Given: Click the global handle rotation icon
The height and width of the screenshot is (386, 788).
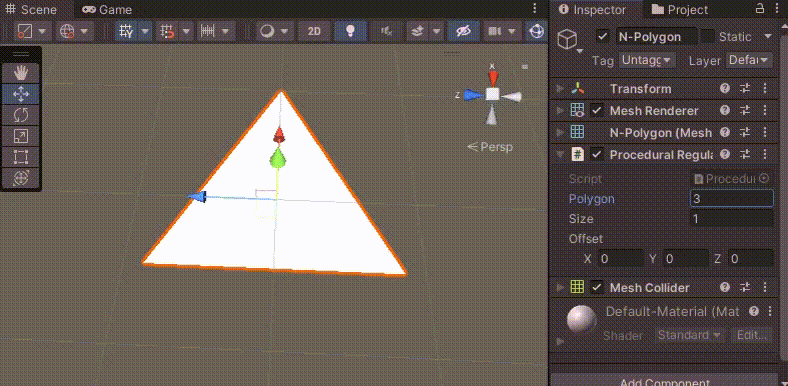Looking at the screenshot, I should [67, 32].
